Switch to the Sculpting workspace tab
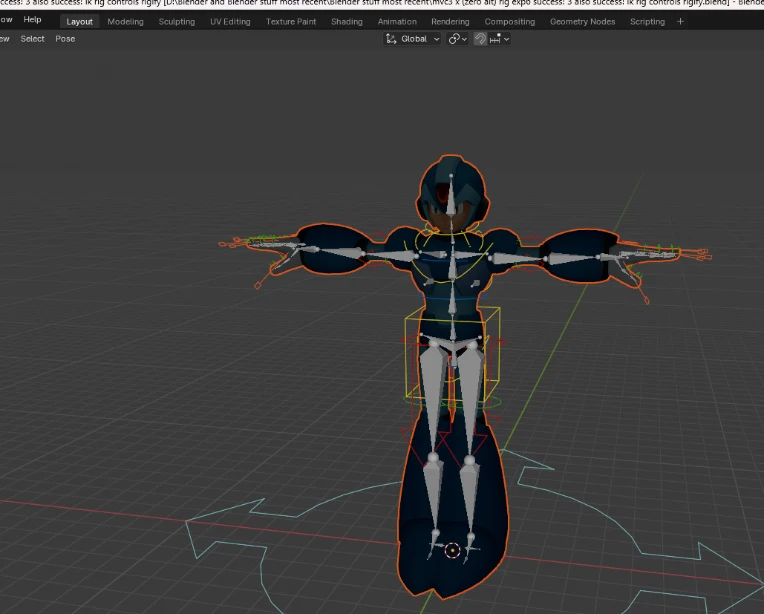The width and height of the screenshot is (764, 614). pyautogui.click(x=176, y=21)
